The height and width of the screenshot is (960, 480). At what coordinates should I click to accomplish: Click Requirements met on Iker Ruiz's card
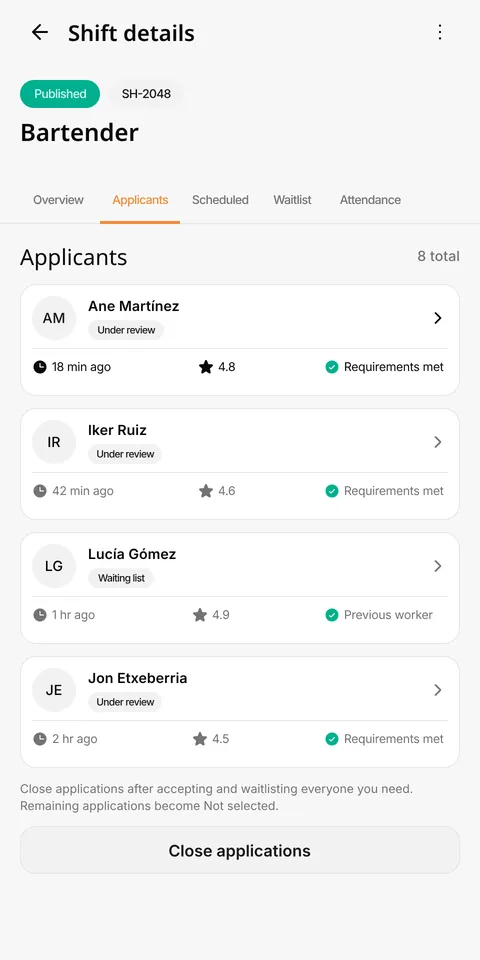click(x=394, y=491)
